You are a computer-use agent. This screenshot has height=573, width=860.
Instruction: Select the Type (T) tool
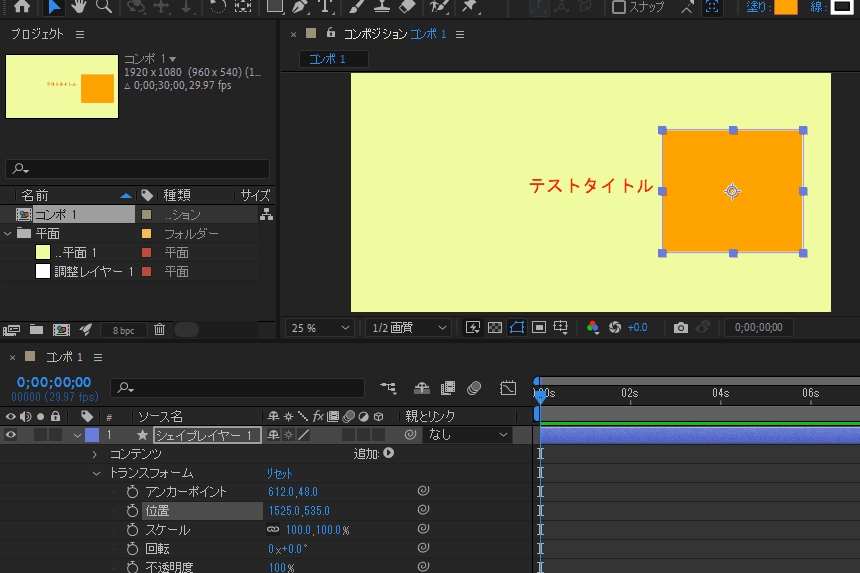pyautogui.click(x=326, y=7)
